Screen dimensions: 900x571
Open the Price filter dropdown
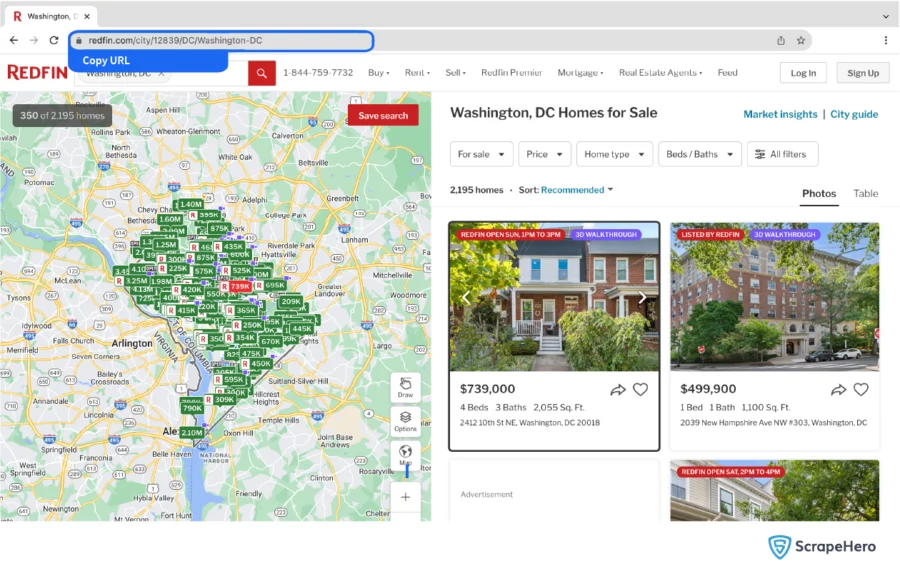544,154
